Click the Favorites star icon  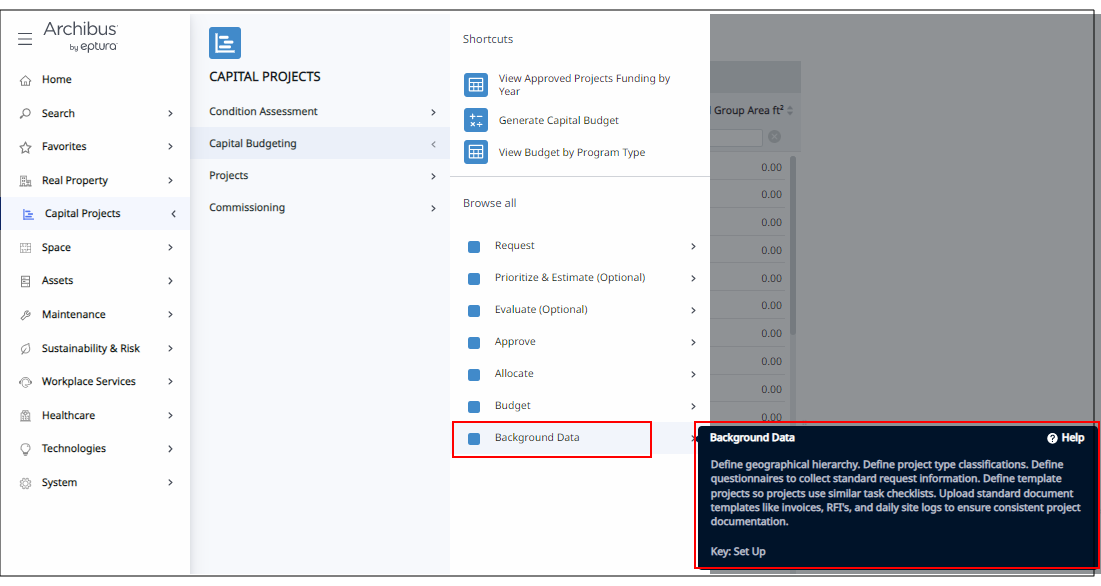[25, 147]
